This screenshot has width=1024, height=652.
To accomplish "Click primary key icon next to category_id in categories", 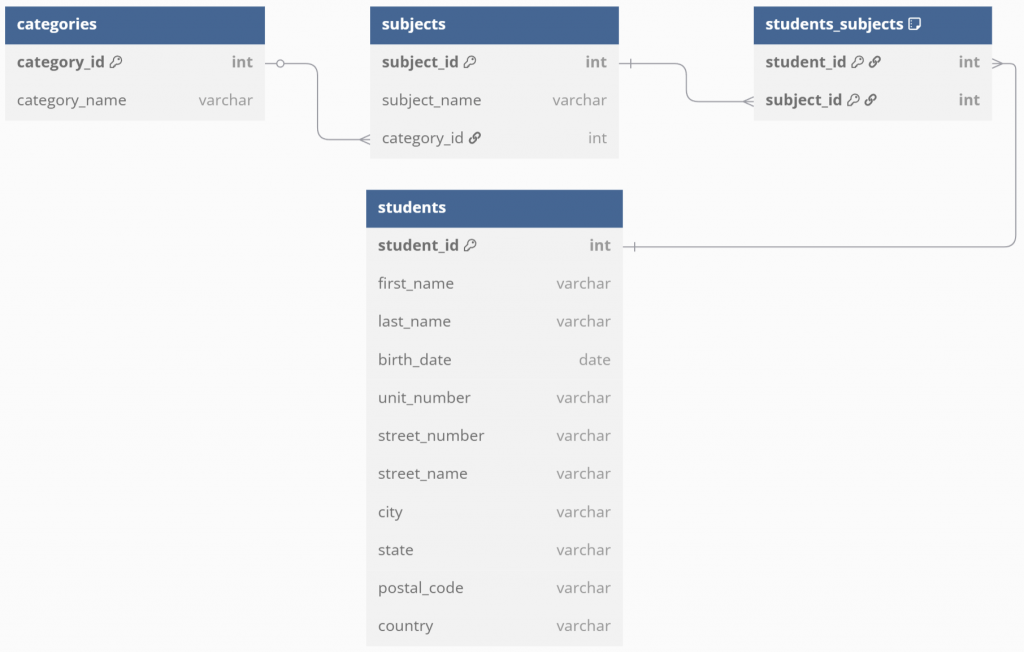I will coord(116,62).
